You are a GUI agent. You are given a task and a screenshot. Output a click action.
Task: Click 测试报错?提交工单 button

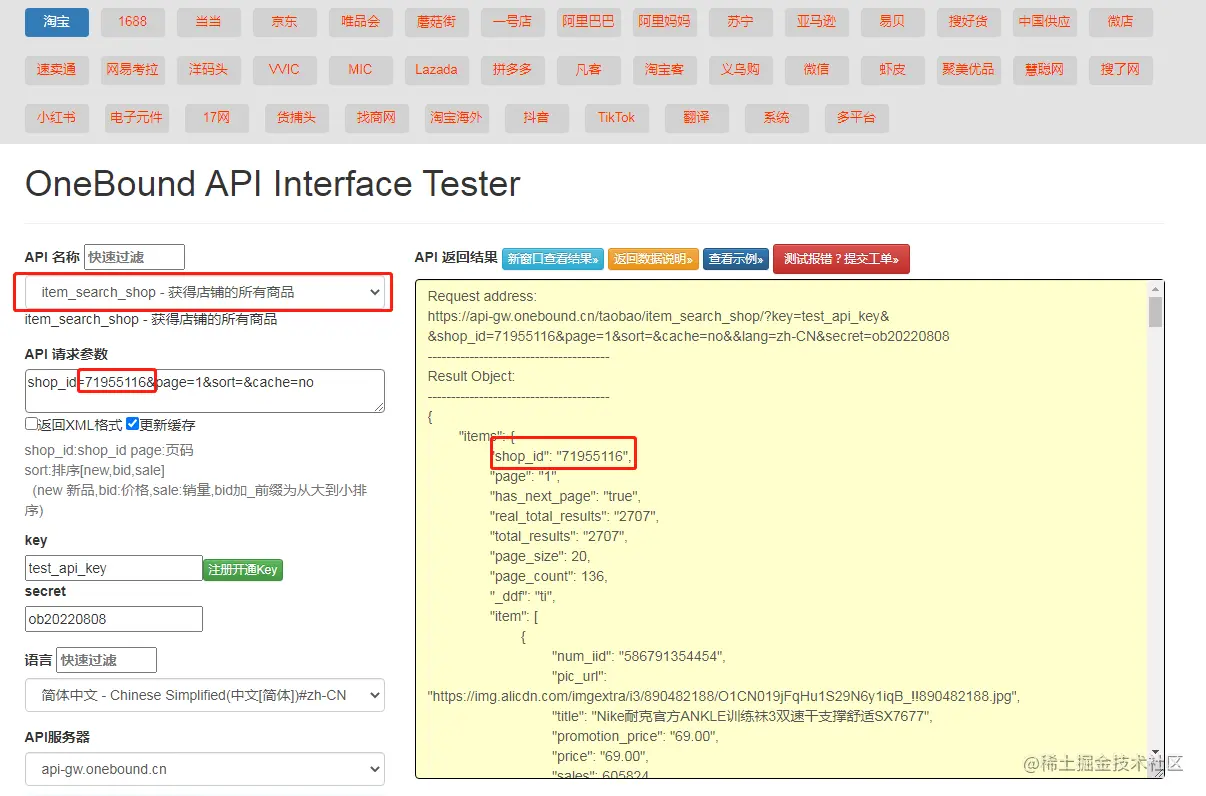point(841,259)
